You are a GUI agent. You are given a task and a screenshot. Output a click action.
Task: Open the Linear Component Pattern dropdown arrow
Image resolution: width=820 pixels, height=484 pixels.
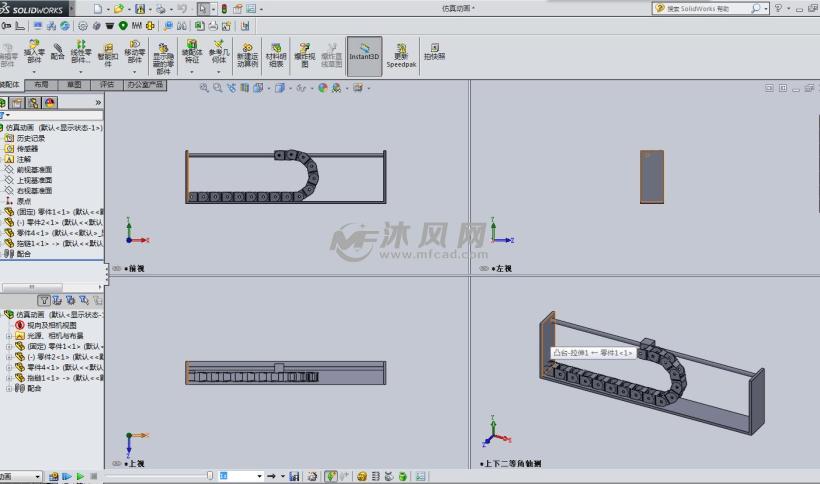(x=81, y=72)
